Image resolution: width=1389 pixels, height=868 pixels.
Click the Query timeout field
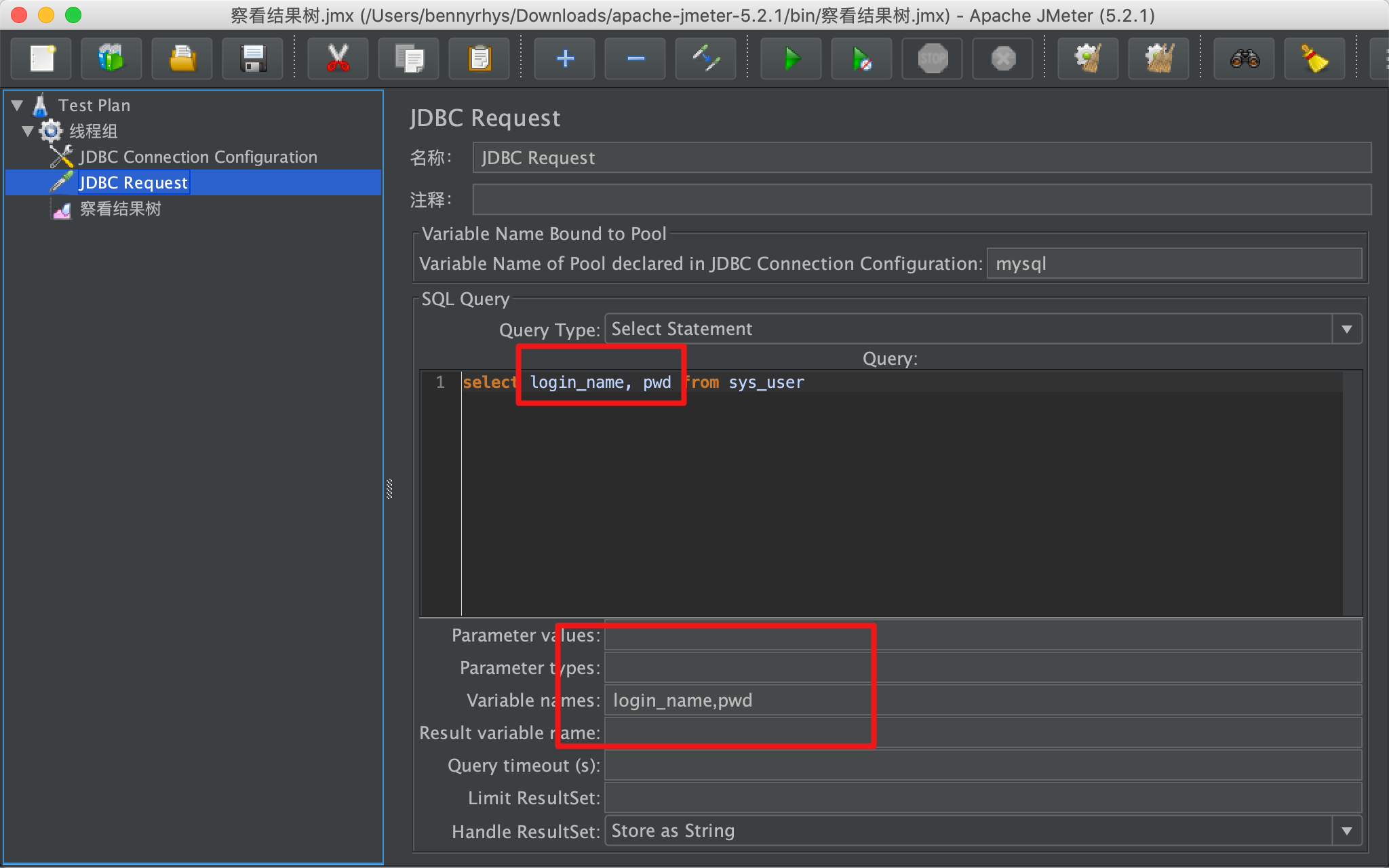tap(983, 766)
